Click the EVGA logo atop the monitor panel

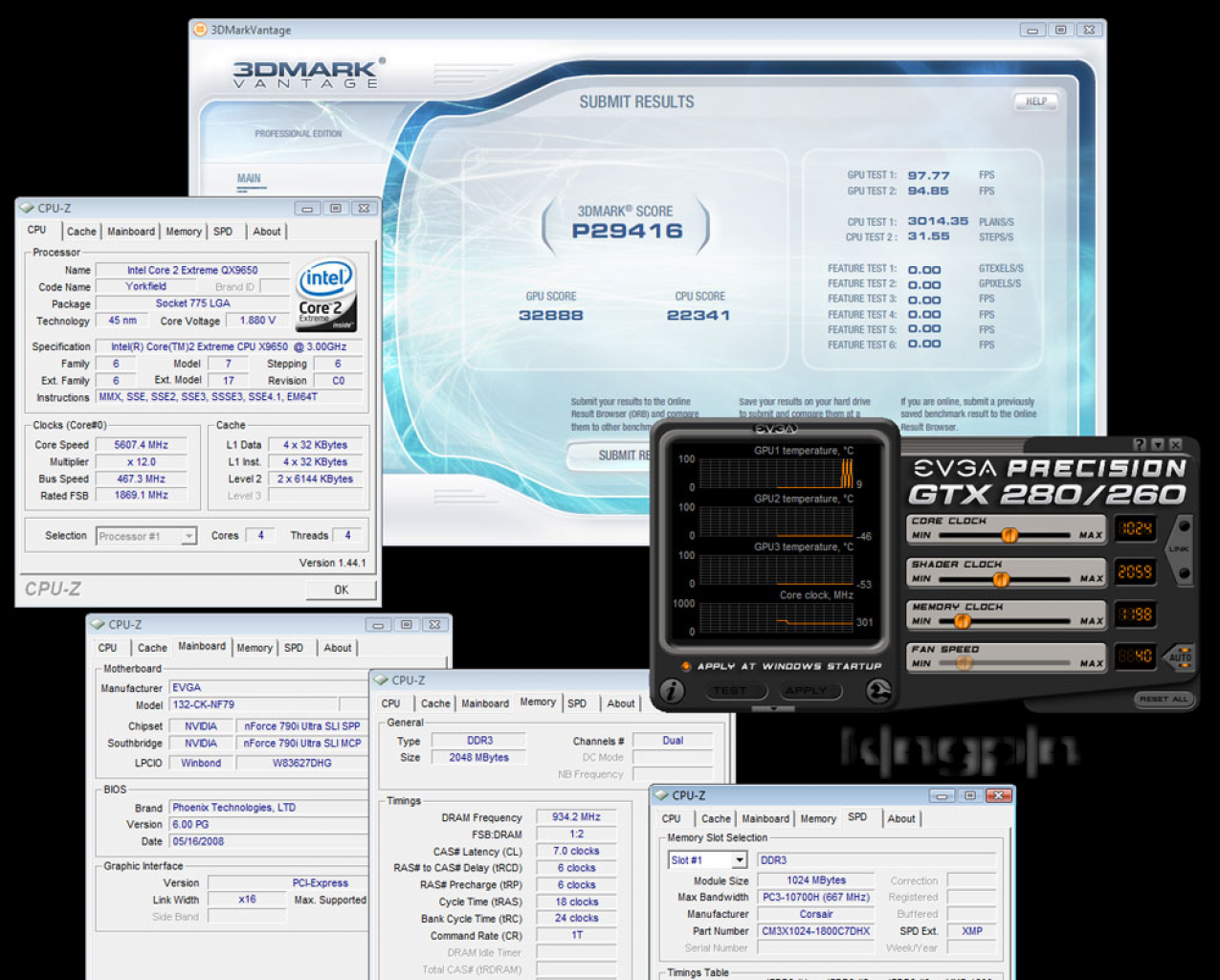(776, 430)
